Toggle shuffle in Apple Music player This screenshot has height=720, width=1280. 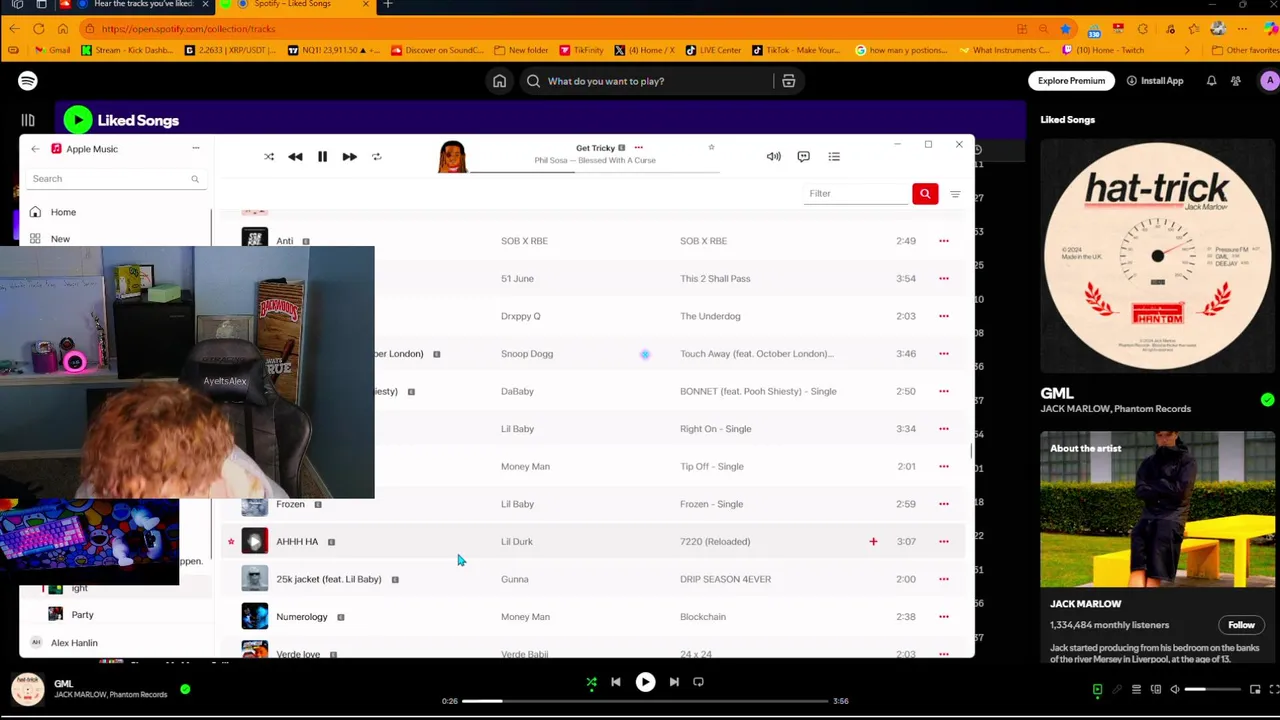point(269,156)
